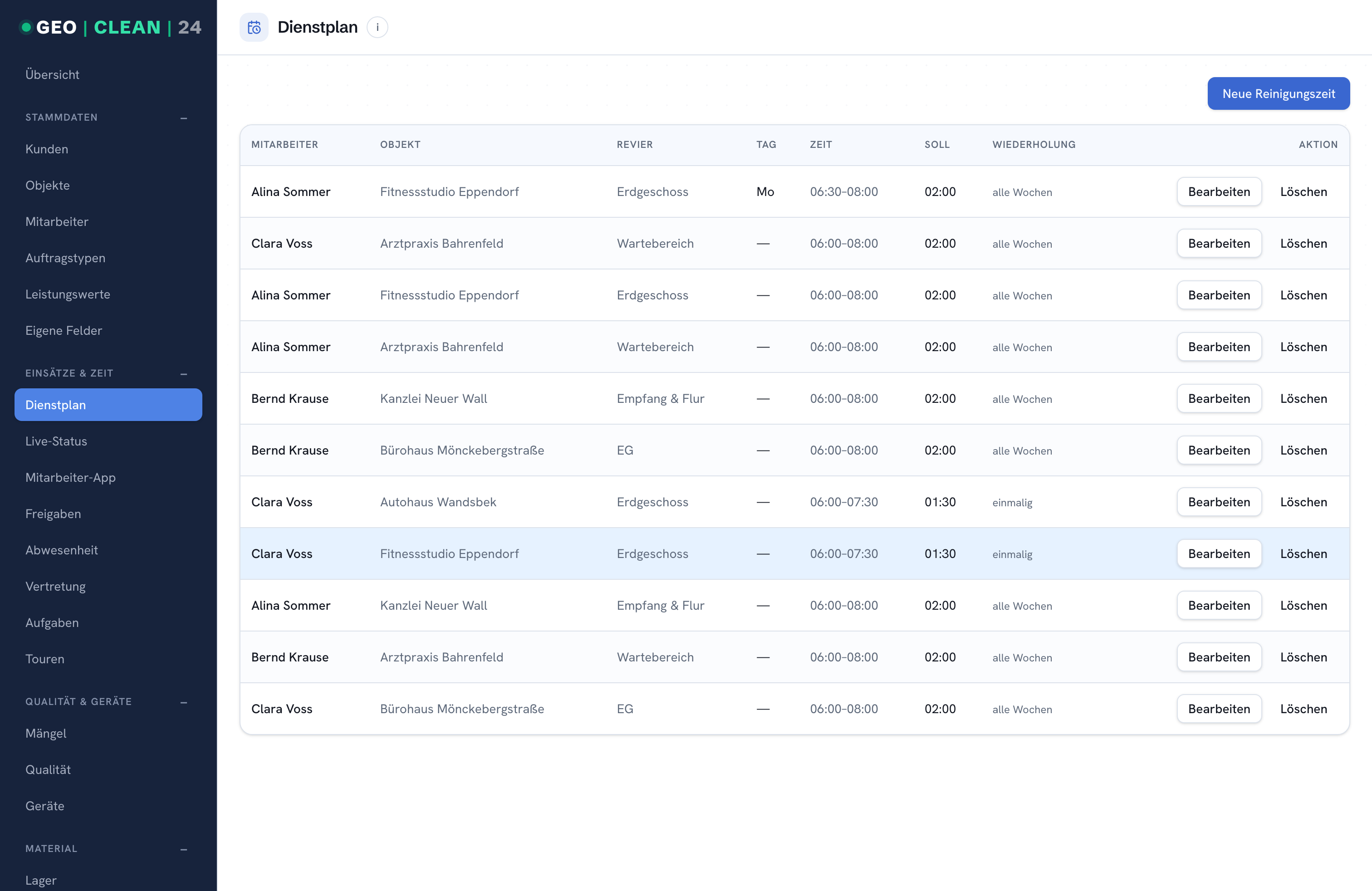1372x891 pixels.
Task: Delete Bernd Krause Arztpraxis Bahrenfeld row
Action: coord(1303,657)
